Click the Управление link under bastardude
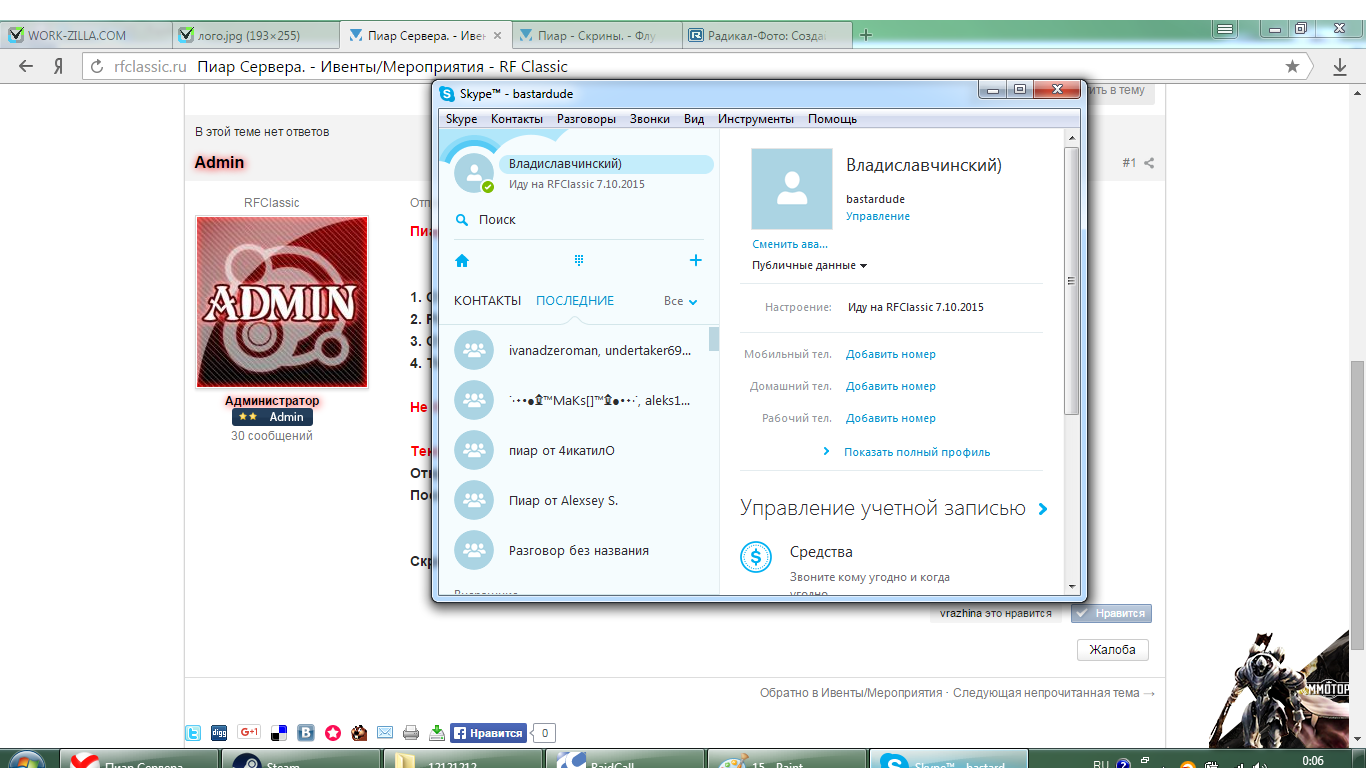The height and width of the screenshot is (768, 1366). (x=878, y=216)
